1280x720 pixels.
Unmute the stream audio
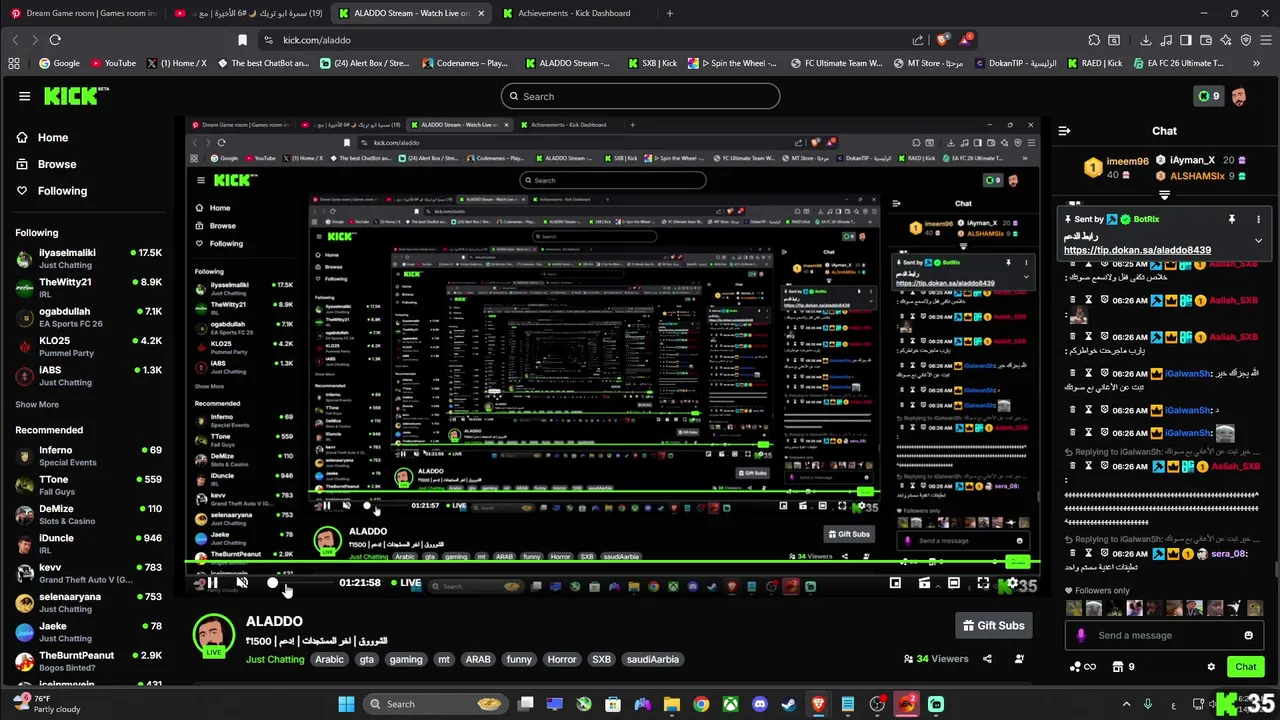pyautogui.click(x=241, y=583)
